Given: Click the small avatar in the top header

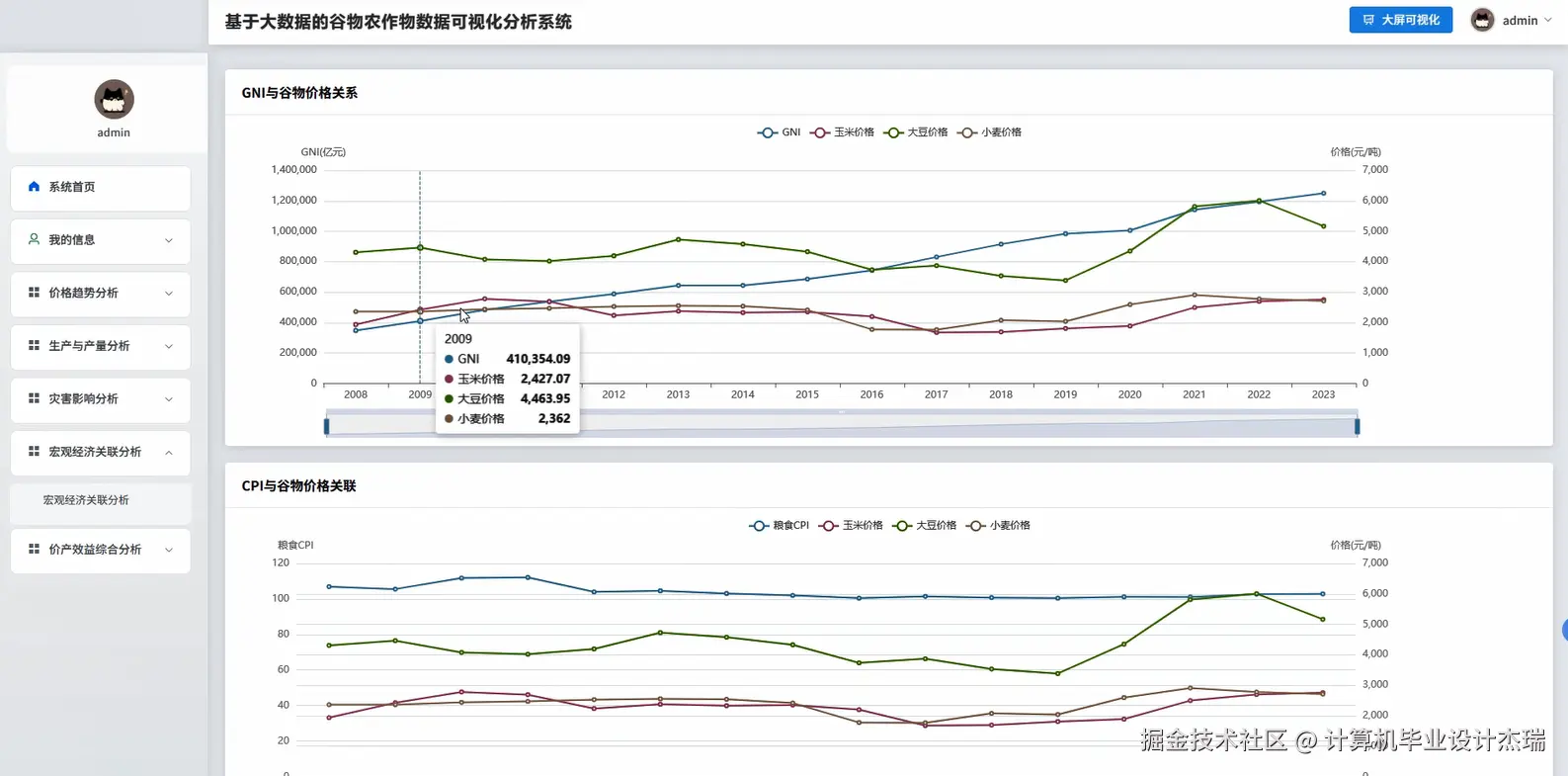Looking at the screenshot, I should (1482, 20).
